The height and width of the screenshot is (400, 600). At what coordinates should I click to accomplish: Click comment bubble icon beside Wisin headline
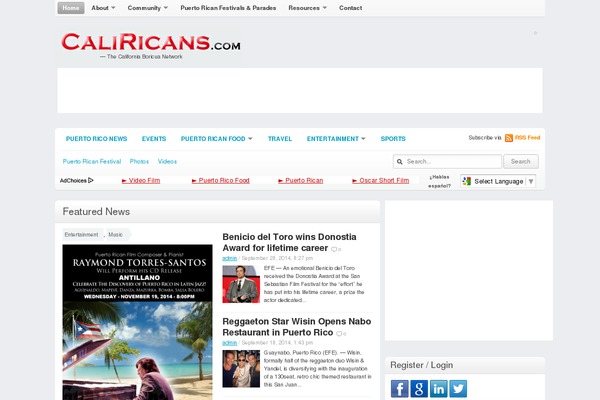339,334
